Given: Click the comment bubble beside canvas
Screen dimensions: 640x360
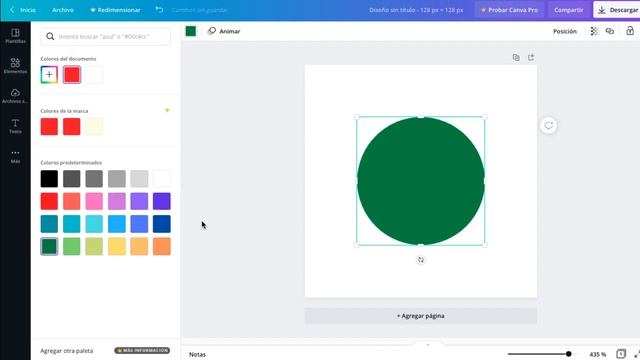Looking at the screenshot, I should (549, 125).
